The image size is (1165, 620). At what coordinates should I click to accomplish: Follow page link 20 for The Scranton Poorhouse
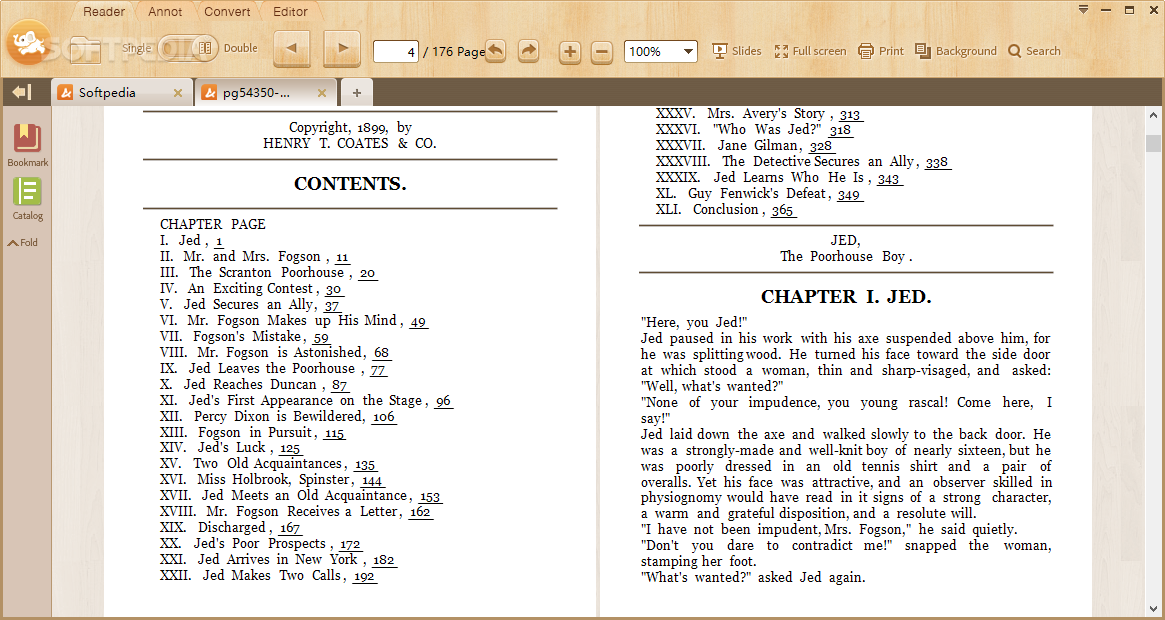(x=367, y=274)
